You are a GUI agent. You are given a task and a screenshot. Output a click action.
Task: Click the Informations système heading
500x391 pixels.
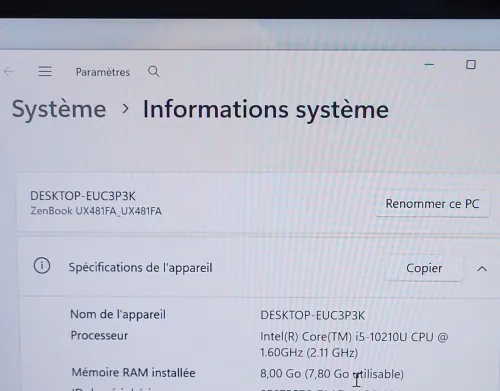[266, 110]
